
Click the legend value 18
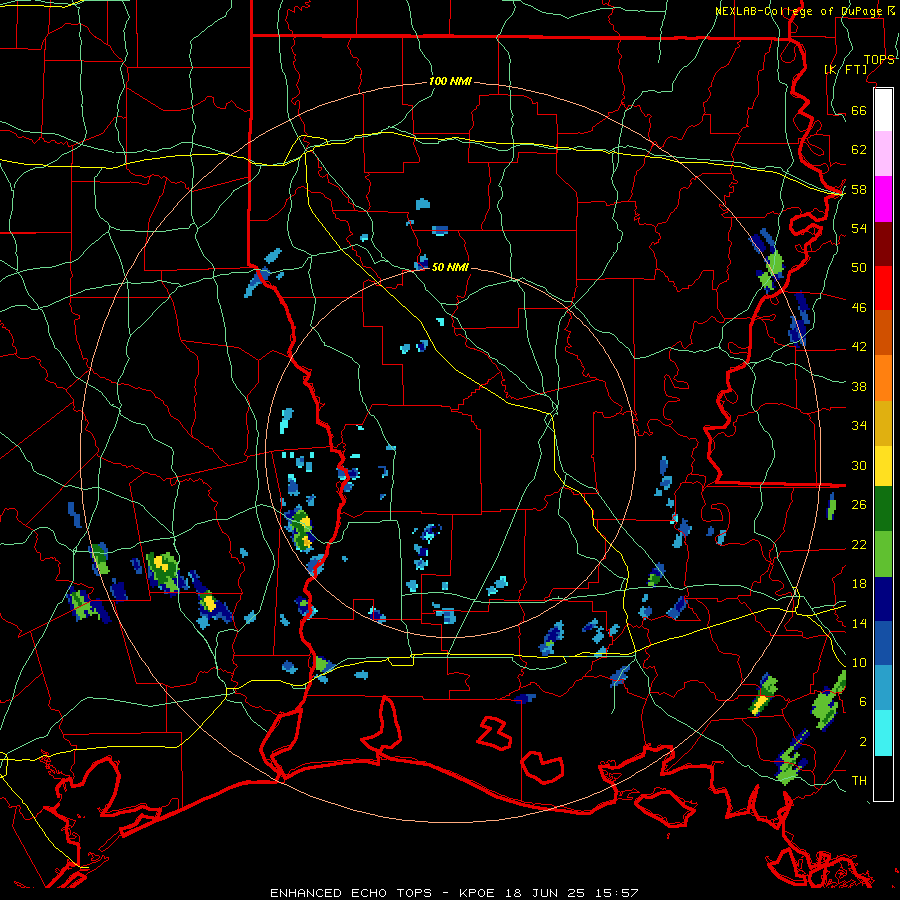(859, 584)
